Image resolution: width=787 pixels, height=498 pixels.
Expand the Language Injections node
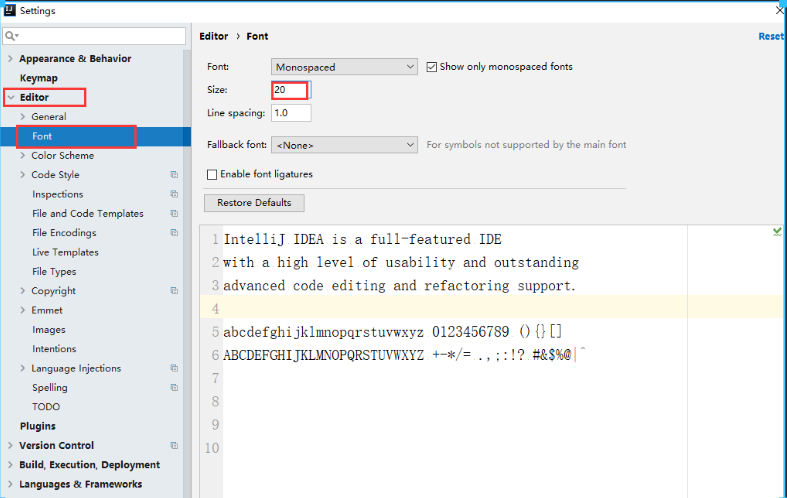click(x=22, y=368)
